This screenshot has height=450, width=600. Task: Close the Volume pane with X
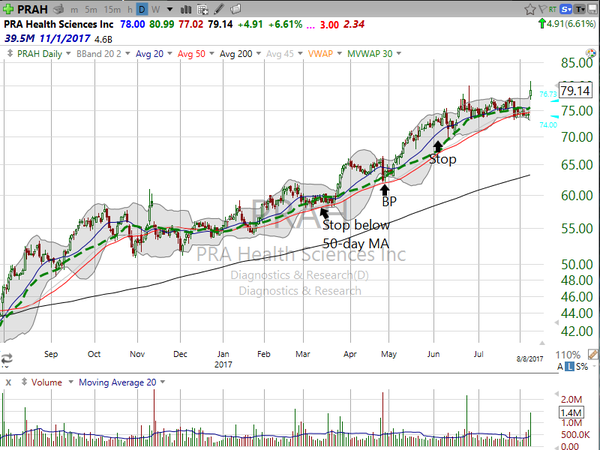[x=8, y=382]
